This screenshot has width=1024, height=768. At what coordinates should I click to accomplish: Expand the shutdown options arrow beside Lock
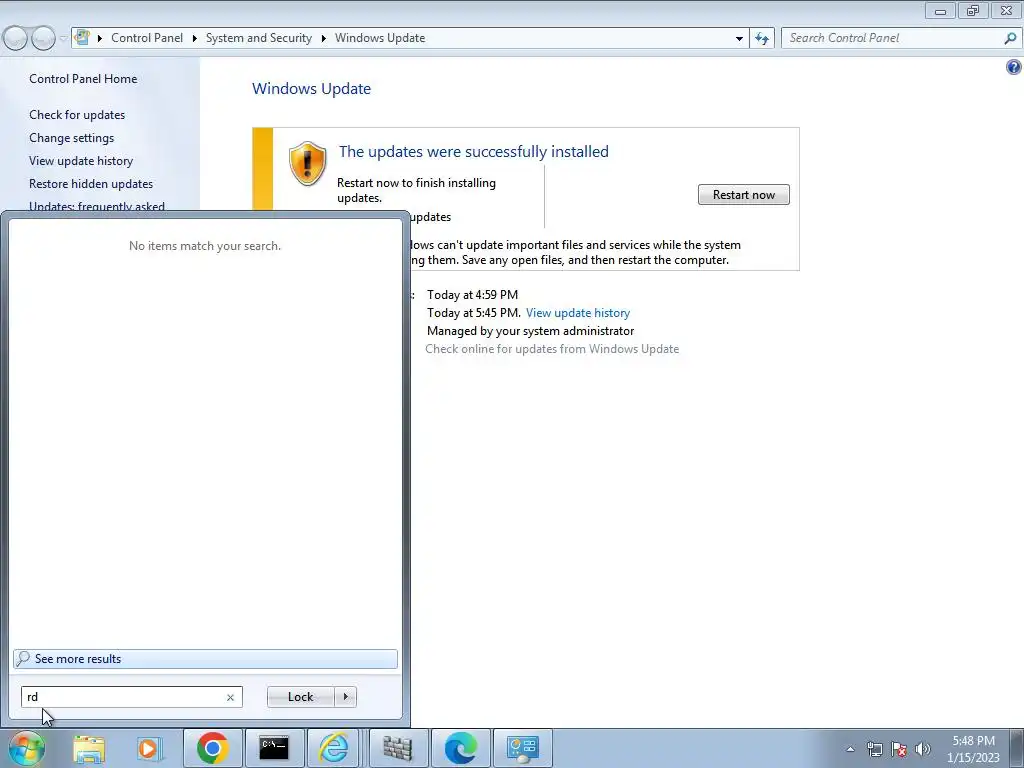pos(345,697)
